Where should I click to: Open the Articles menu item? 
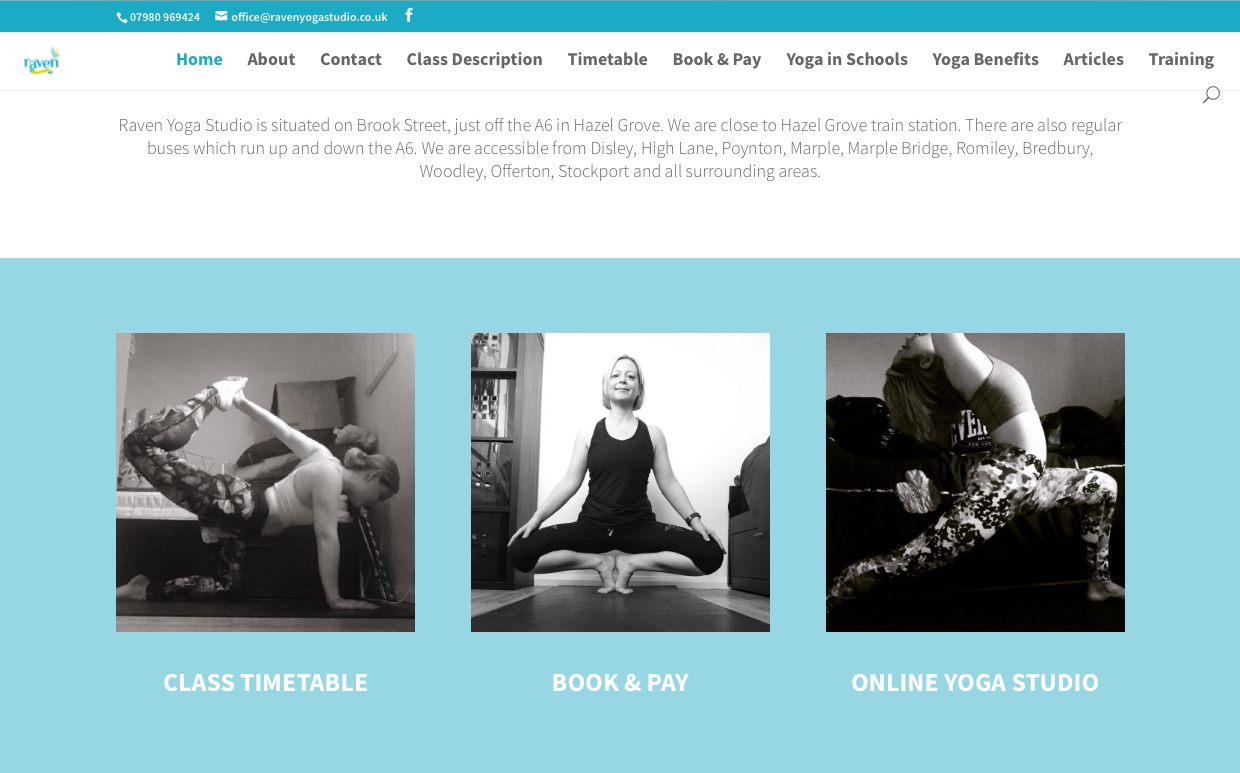coord(1093,59)
